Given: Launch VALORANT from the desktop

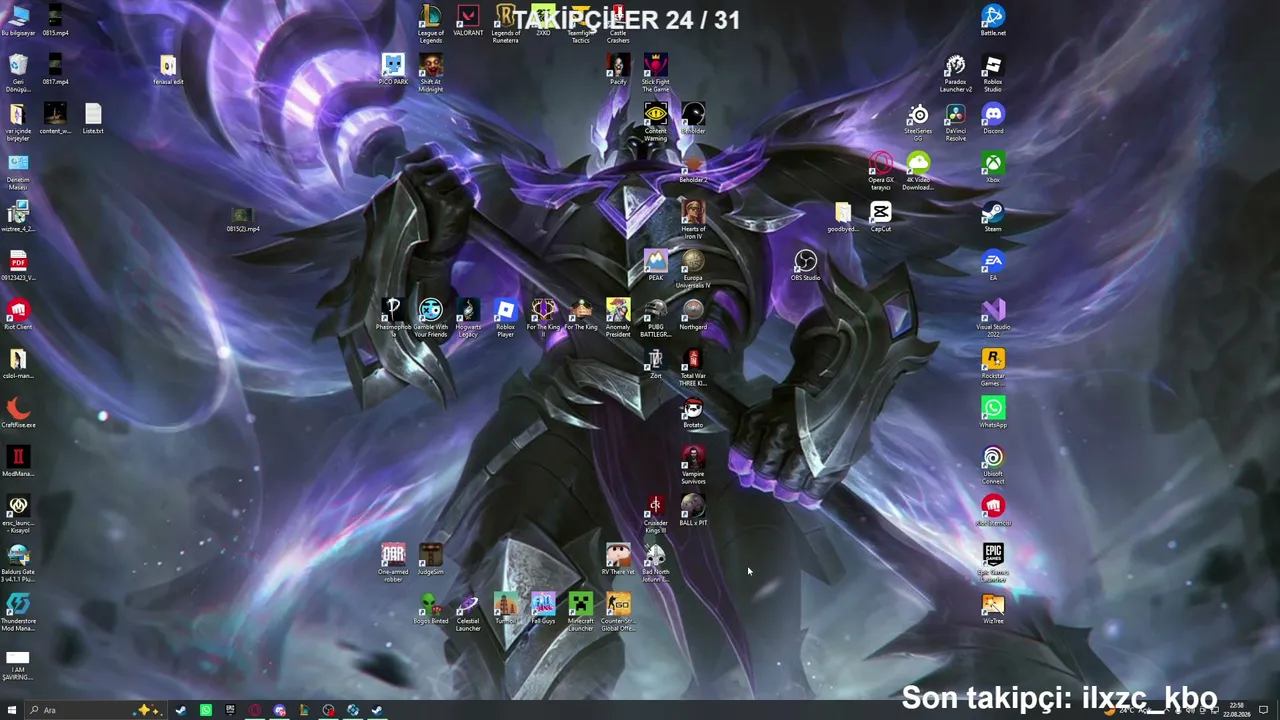Looking at the screenshot, I should click(x=468, y=21).
